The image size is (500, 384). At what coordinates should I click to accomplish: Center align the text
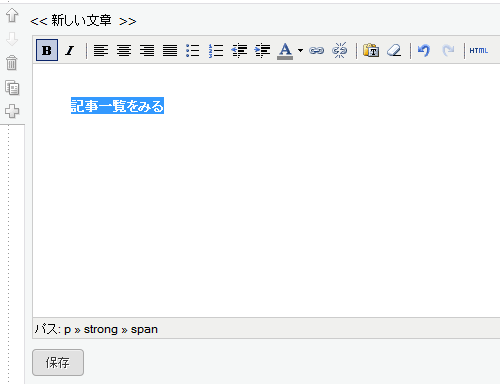tap(124, 50)
